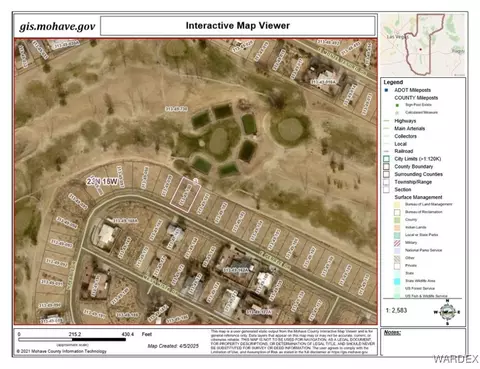
Task: Click the map disclaimer text block
Action: pos(292,342)
